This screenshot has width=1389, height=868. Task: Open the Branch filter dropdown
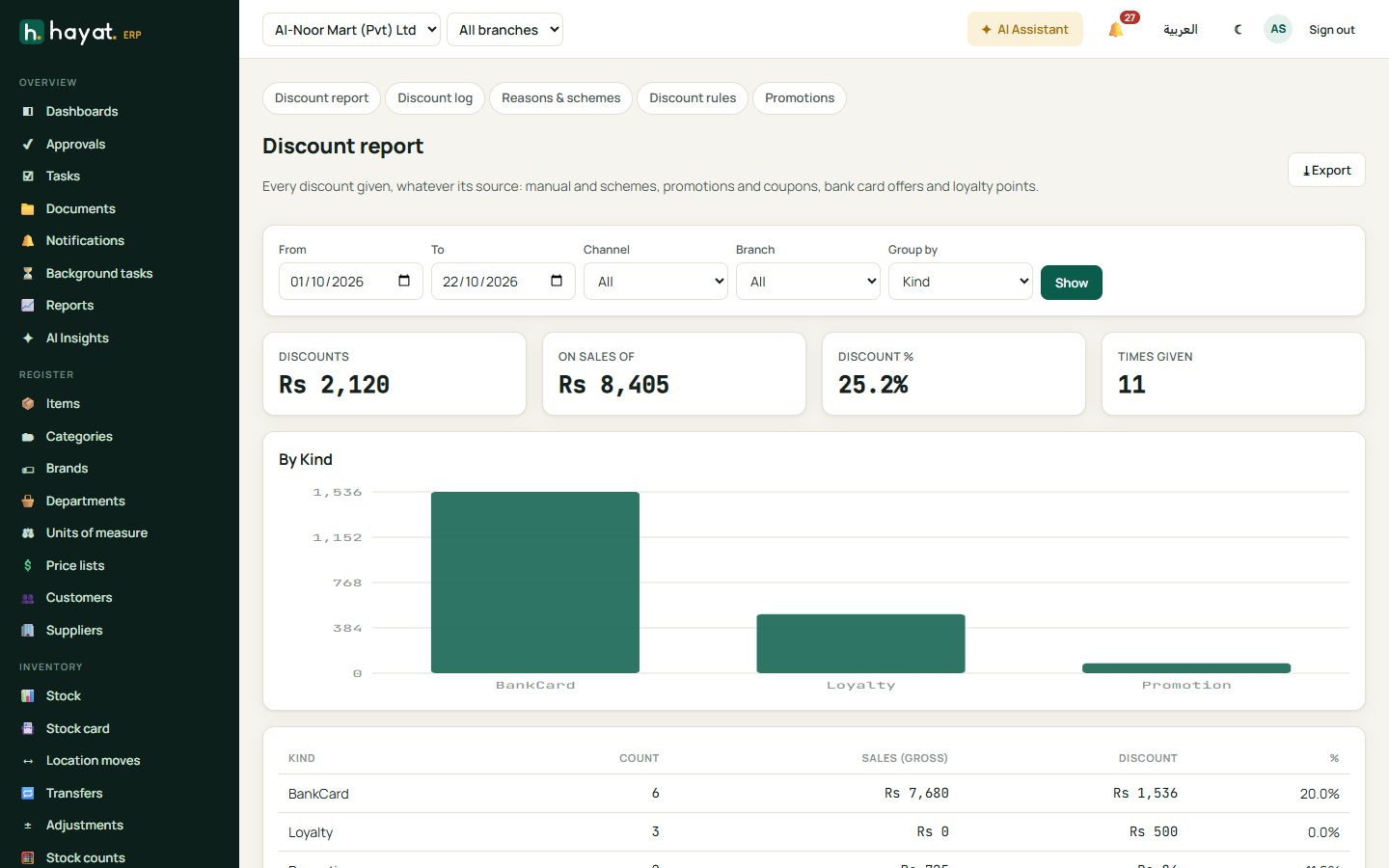pos(808,282)
